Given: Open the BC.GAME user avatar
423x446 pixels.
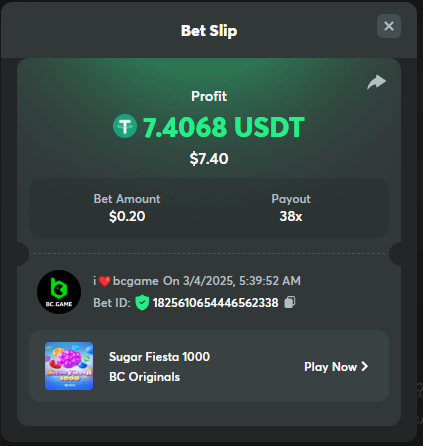Looking at the screenshot, I should coord(59,292).
